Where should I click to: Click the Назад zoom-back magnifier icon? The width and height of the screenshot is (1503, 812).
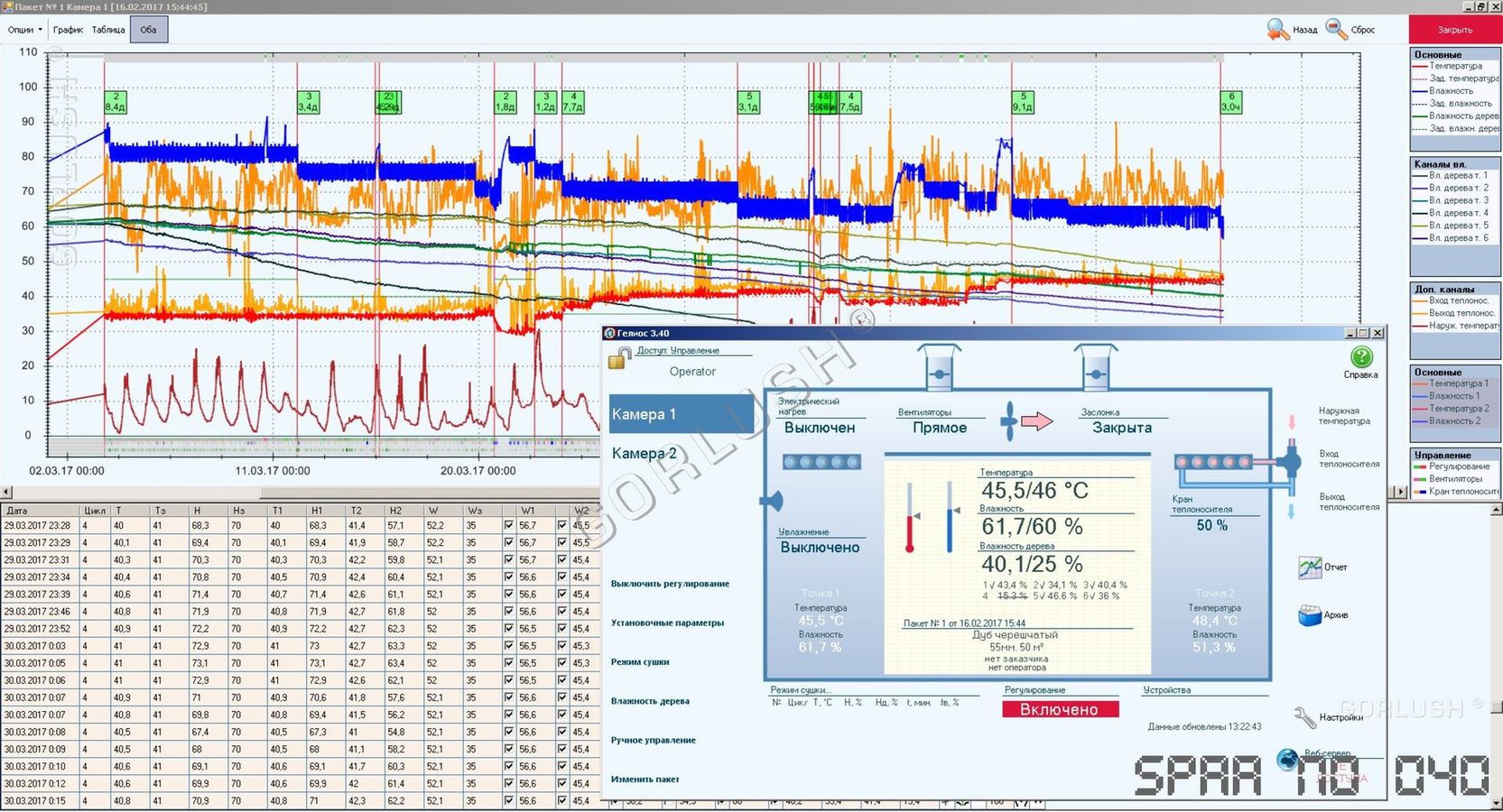click(x=1277, y=30)
